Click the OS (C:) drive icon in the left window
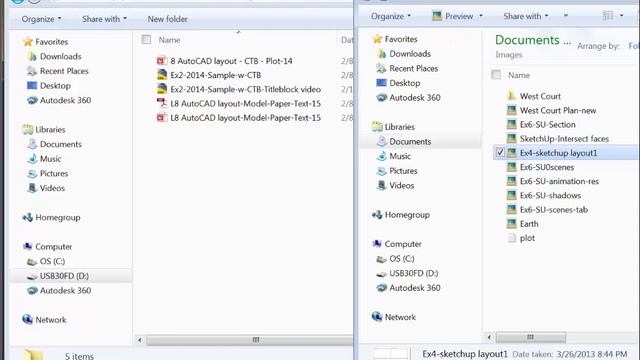The width and height of the screenshot is (640, 360). (x=32, y=262)
